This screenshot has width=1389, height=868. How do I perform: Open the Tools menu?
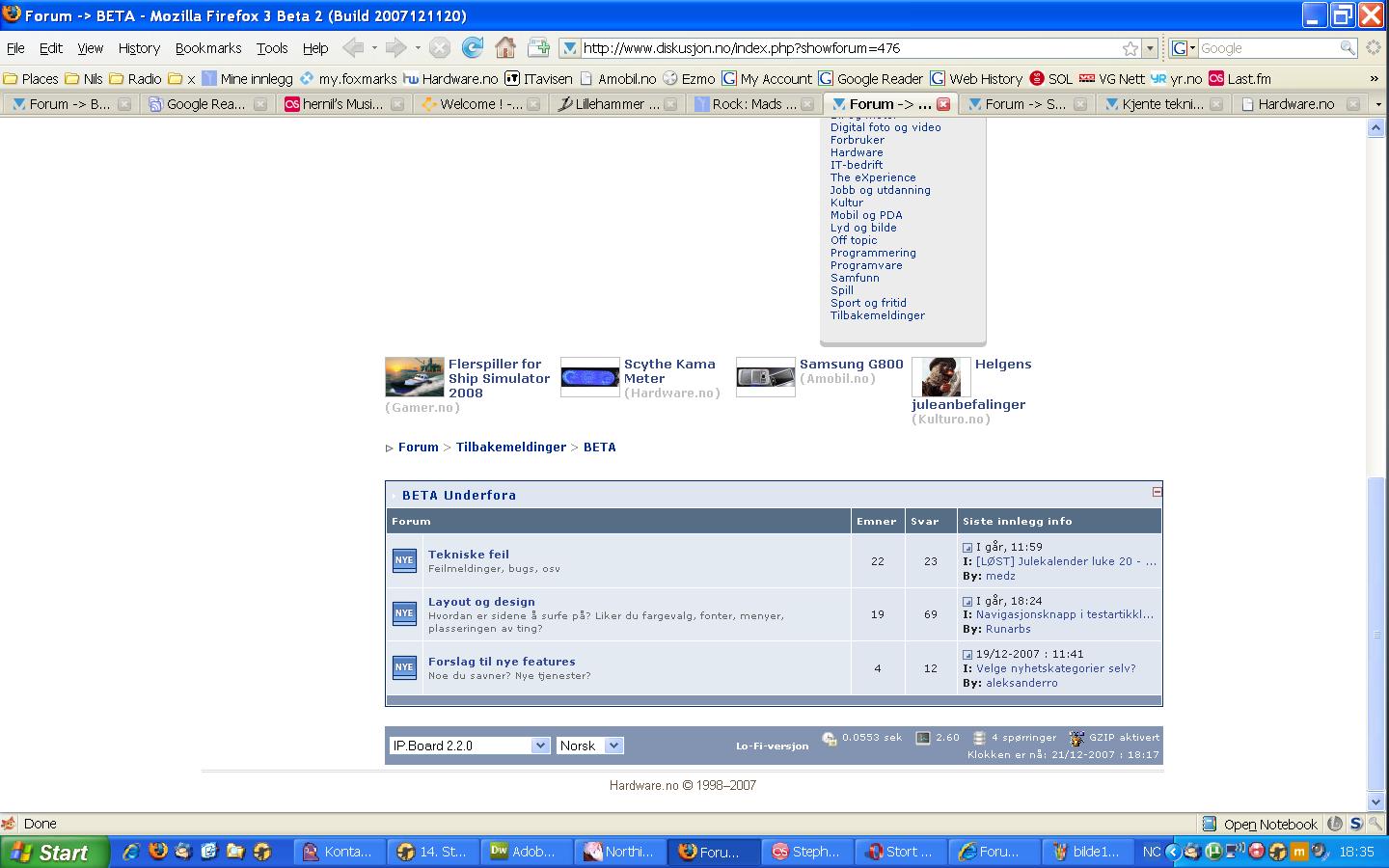click(x=272, y=48)
